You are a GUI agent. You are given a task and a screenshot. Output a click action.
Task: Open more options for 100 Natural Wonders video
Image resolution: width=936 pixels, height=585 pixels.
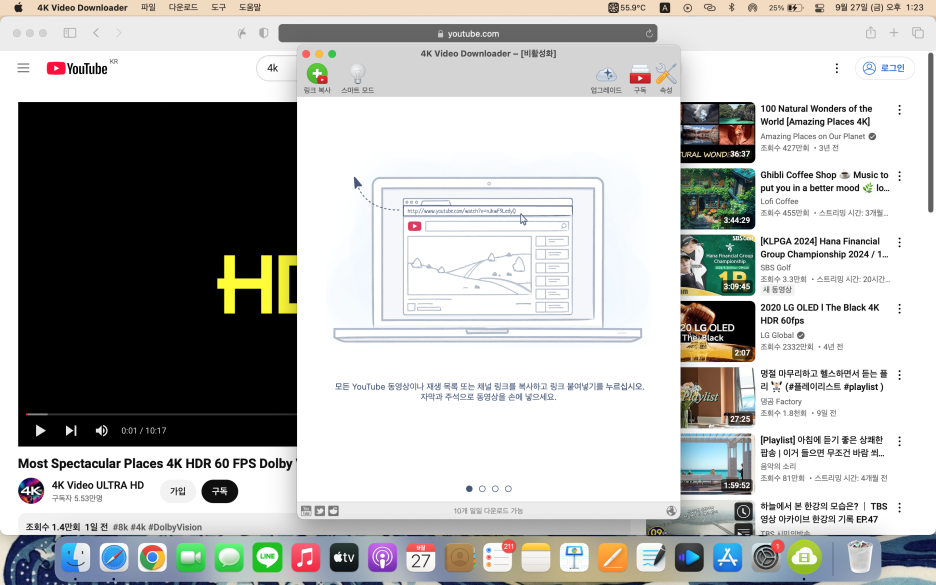coord(900,109)
